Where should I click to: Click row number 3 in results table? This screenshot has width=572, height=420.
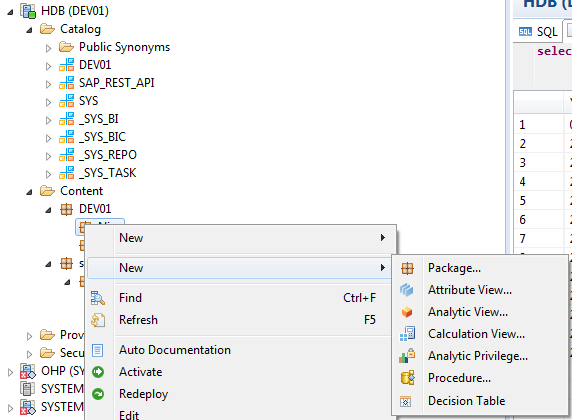click(x=523, y=162)
